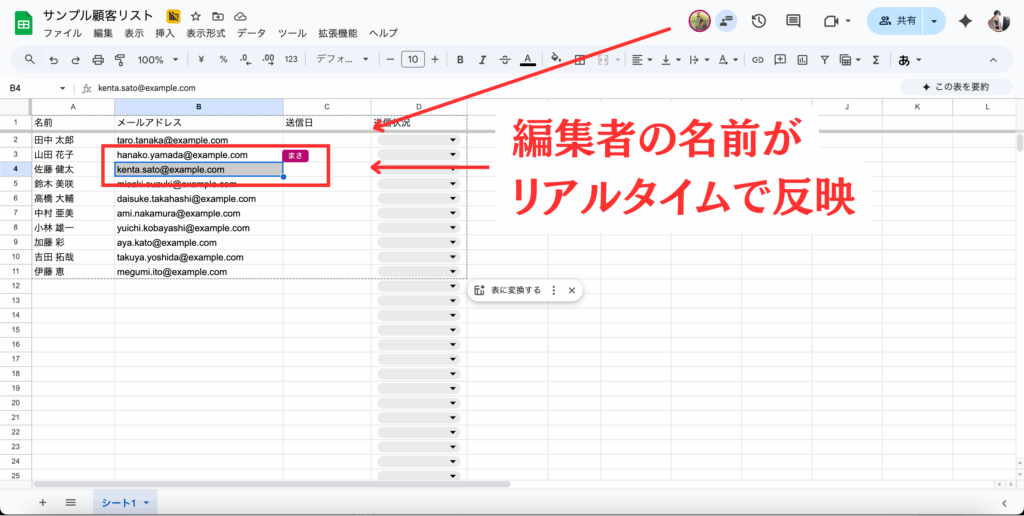Open the データ menu
Viewport: 1024px width, 516px height.
[x=251, y=33]
